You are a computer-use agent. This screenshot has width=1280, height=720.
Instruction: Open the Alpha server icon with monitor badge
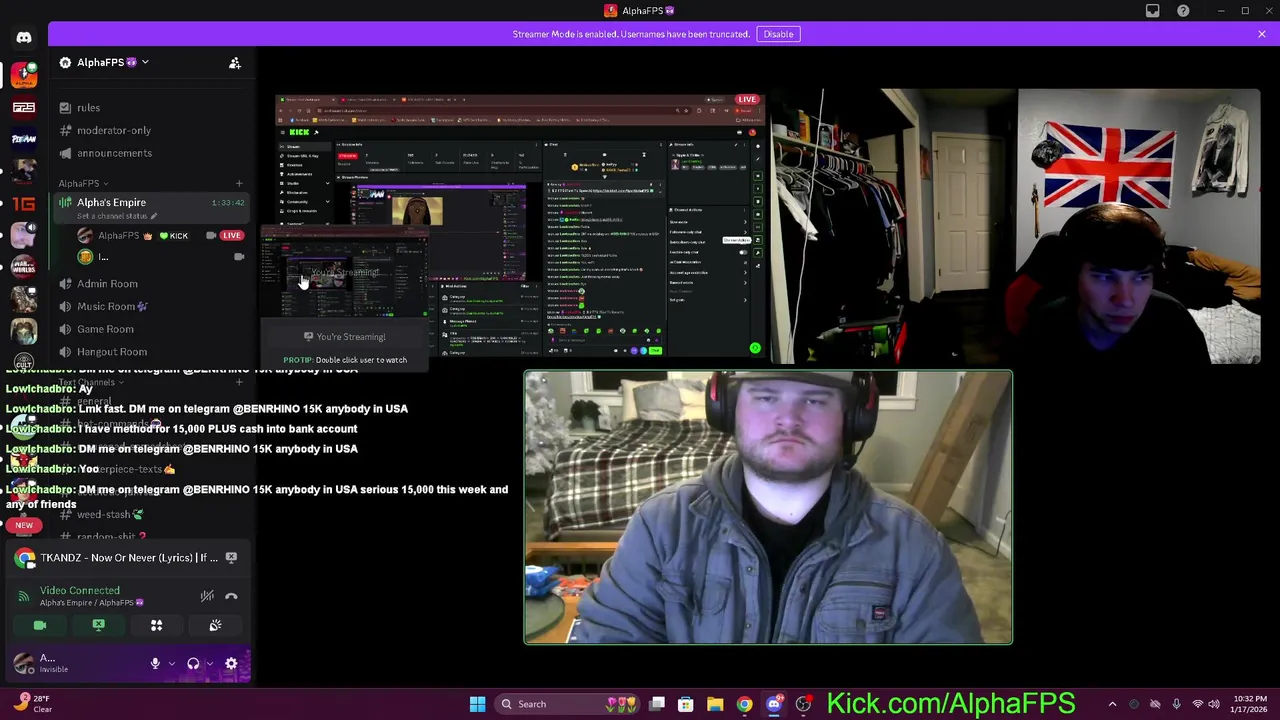(x=24, y=75)
